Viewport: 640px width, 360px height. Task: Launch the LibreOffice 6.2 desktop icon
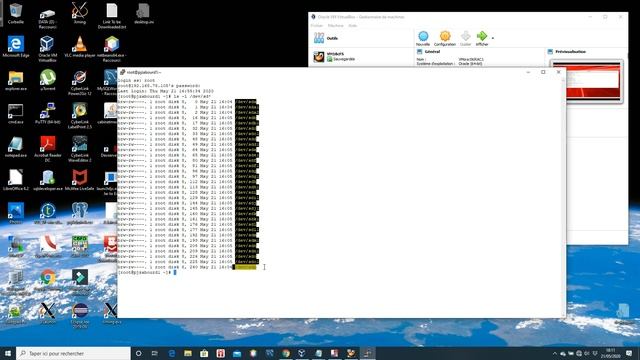click(x=16, y=180)
